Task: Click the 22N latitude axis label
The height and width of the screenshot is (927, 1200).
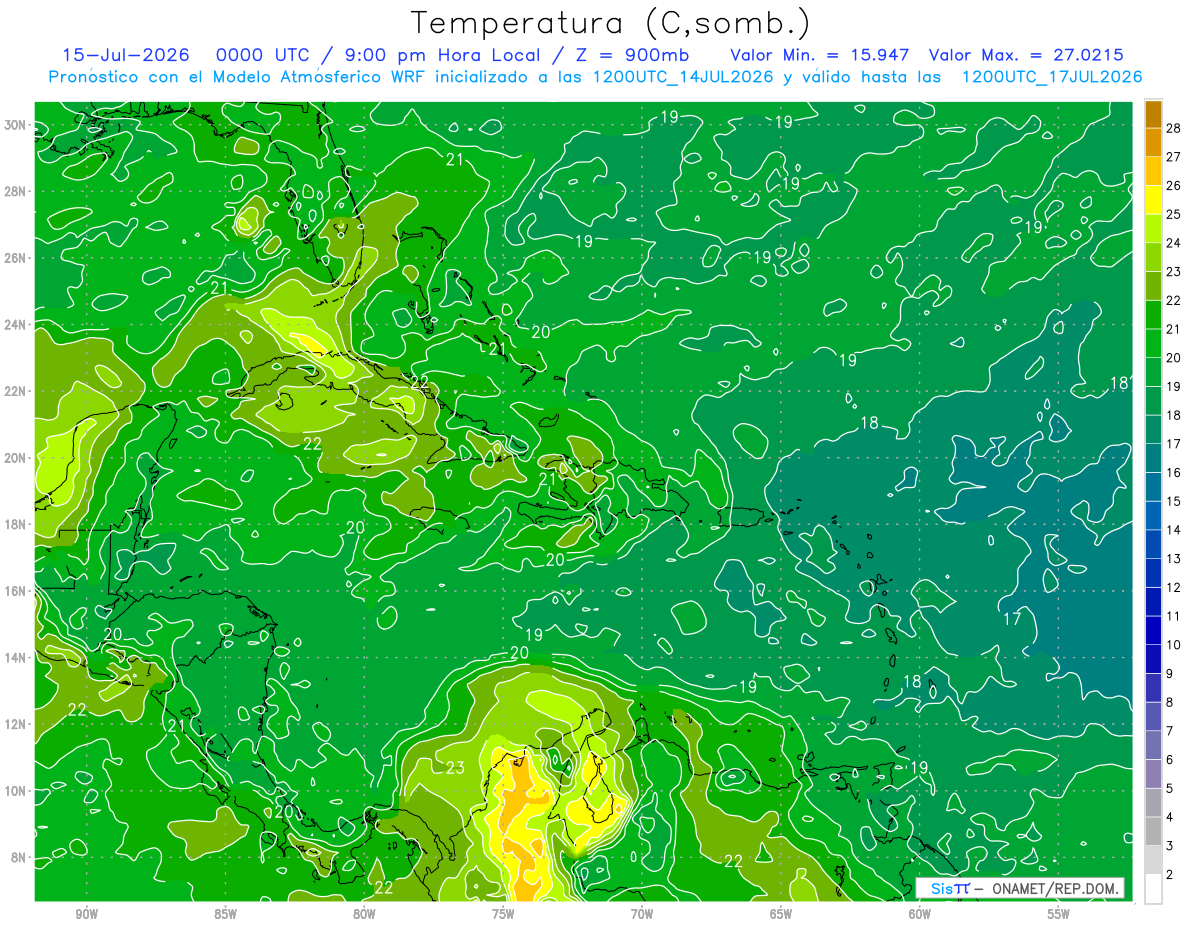Action: pyautogui.click(x=17, y=391)
